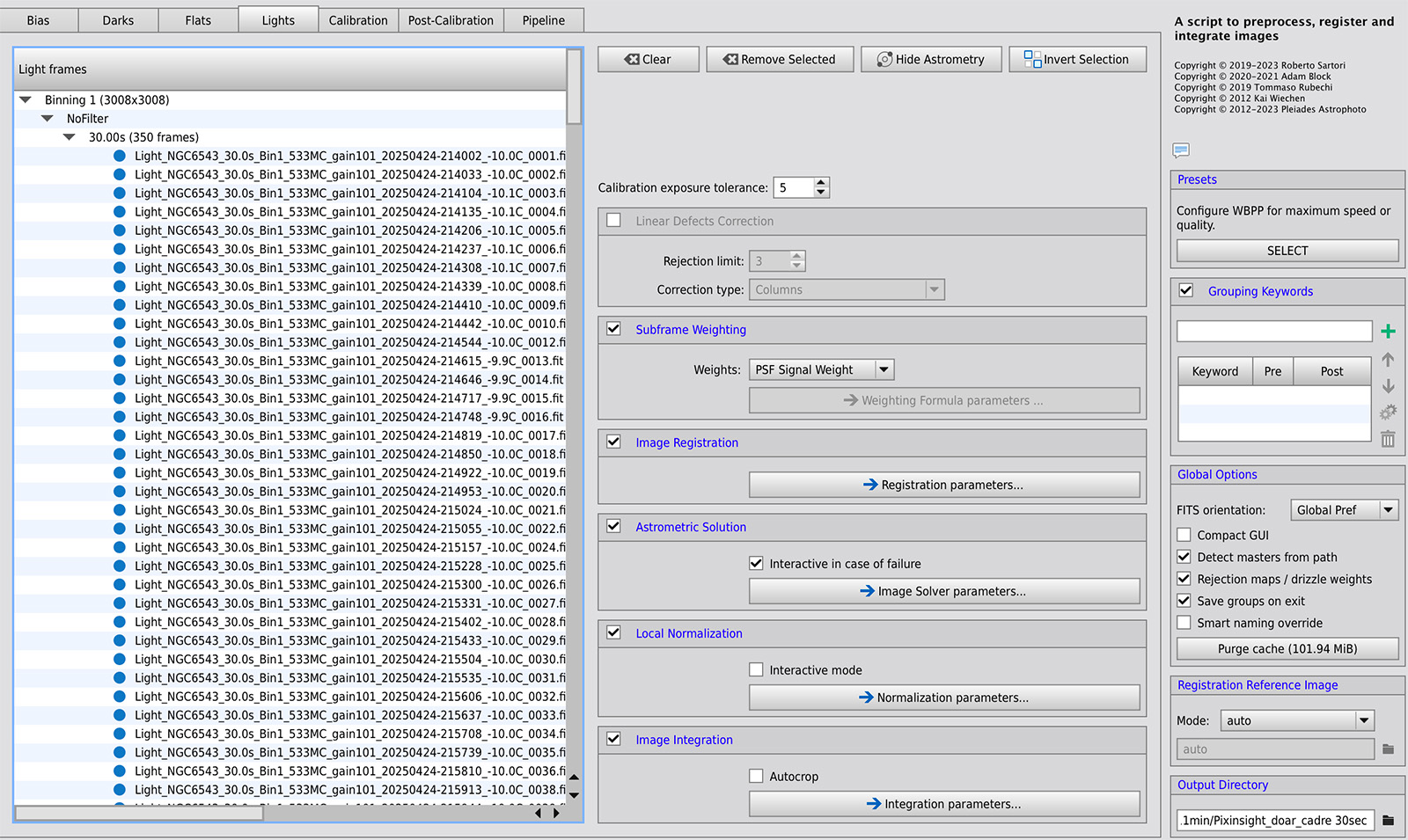Screen dimensions: 1408x840
Task: Enable Autocrop checkbox
Action: (x=756, y=776)
